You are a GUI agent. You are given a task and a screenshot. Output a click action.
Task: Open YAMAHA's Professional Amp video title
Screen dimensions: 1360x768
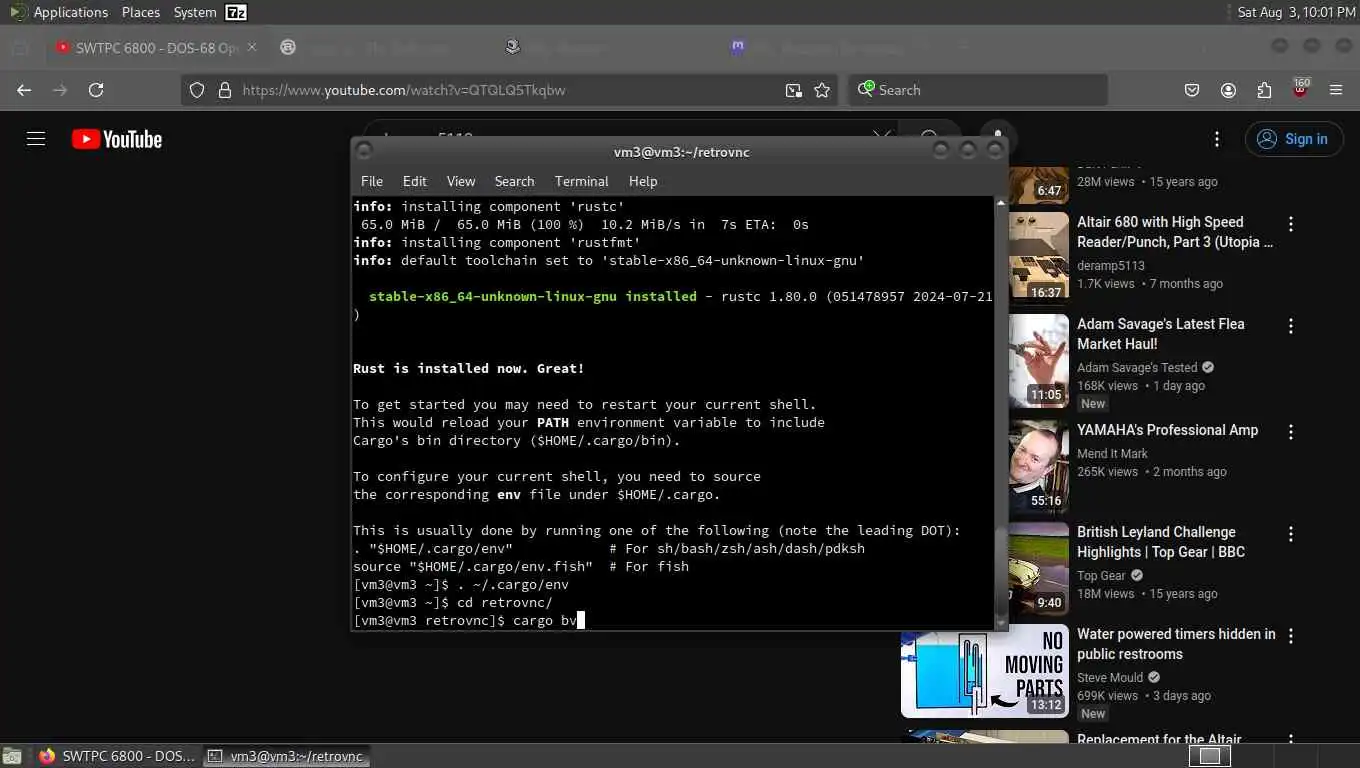click(1167, 430)
